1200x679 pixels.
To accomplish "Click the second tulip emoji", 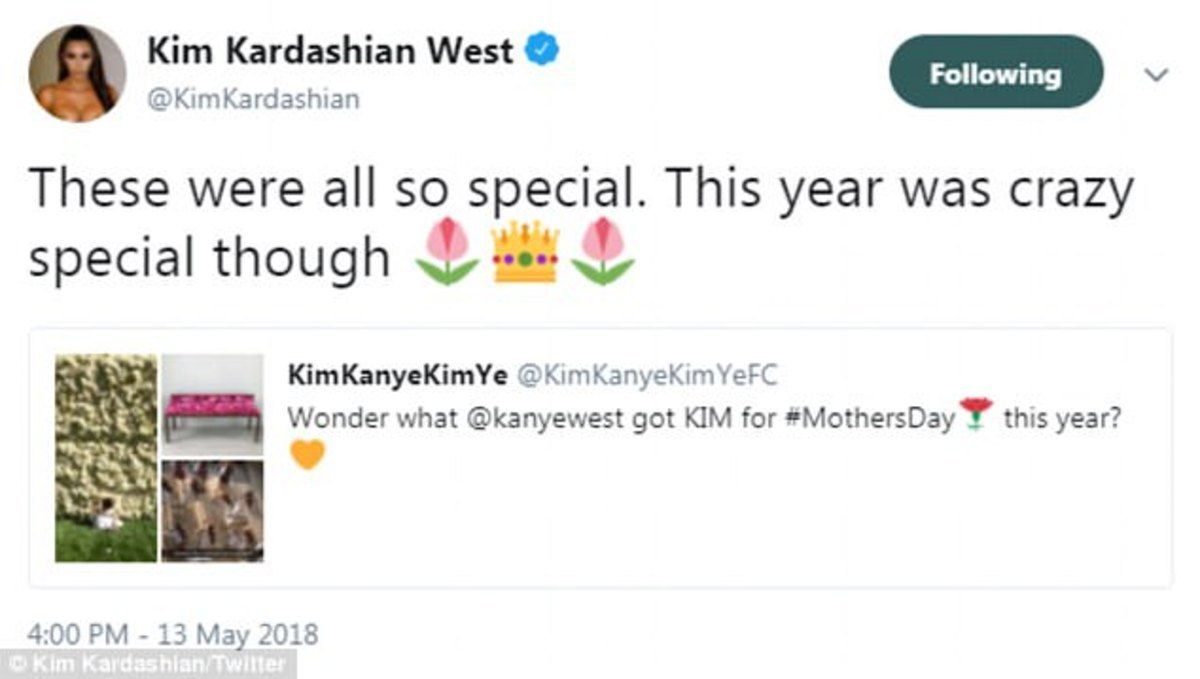I will point(602,252).
